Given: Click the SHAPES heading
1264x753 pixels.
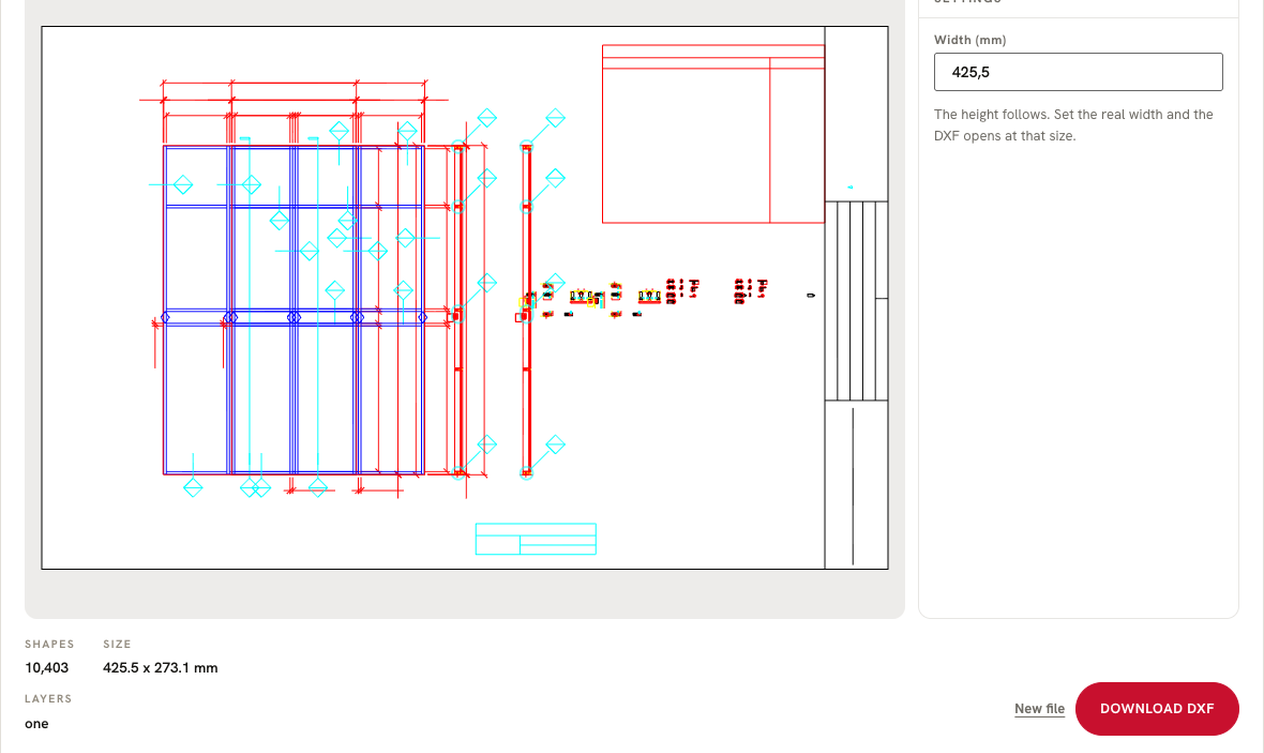Looking at the screenshot, I should pyautogui.click(x=50, y=645).
